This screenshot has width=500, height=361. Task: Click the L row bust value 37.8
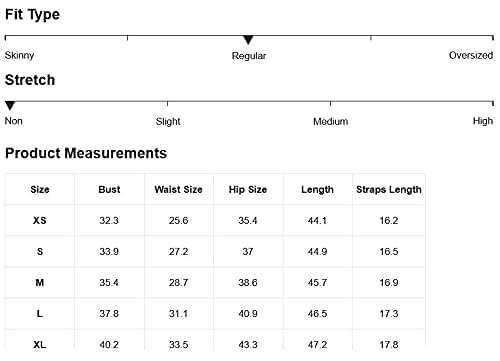point(109,314)
